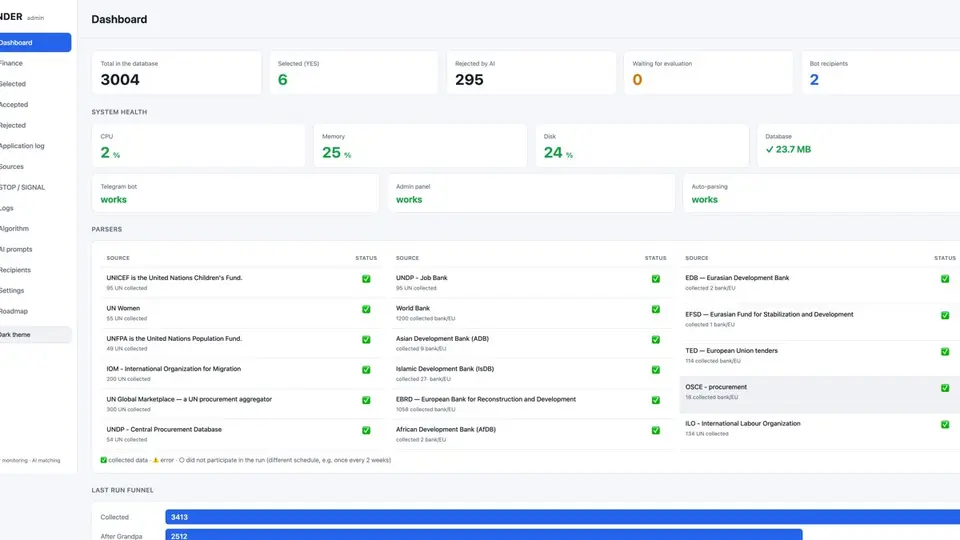
Task: Click Asian Development Bank status check icon
Action: (x=656, y=339)
